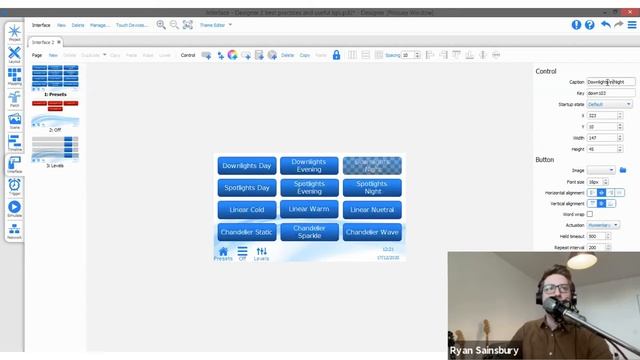Click Delete in the Interface toolbar

click(x=78, y=25)
